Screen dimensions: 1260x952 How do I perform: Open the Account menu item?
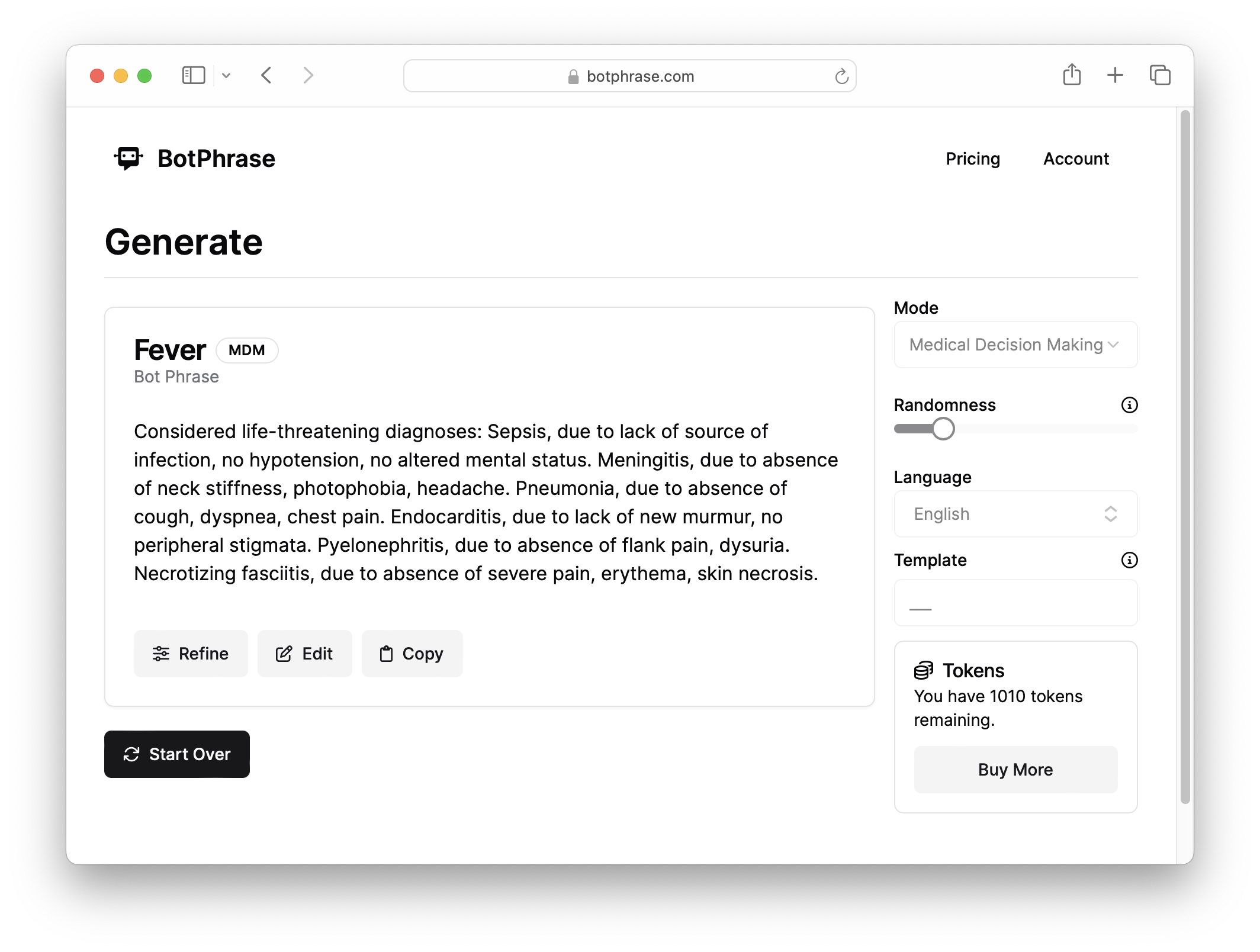pos(1076,159)
